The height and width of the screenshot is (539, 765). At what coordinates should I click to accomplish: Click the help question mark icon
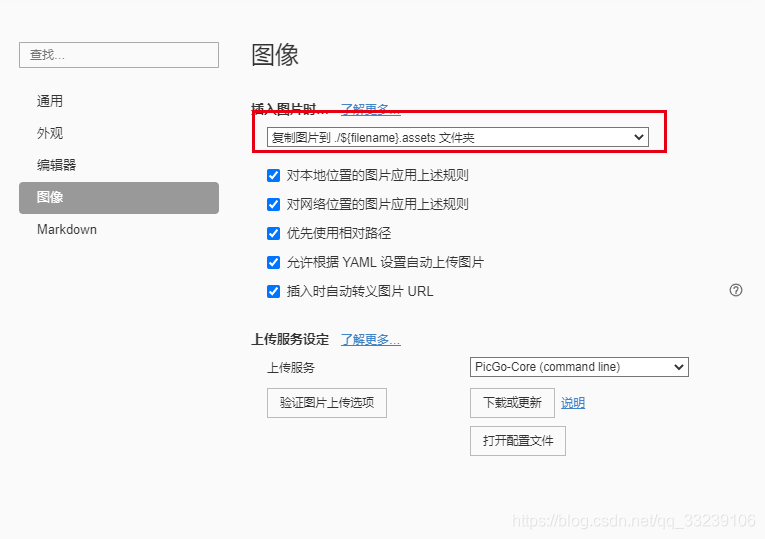click(x=736, y=290)
